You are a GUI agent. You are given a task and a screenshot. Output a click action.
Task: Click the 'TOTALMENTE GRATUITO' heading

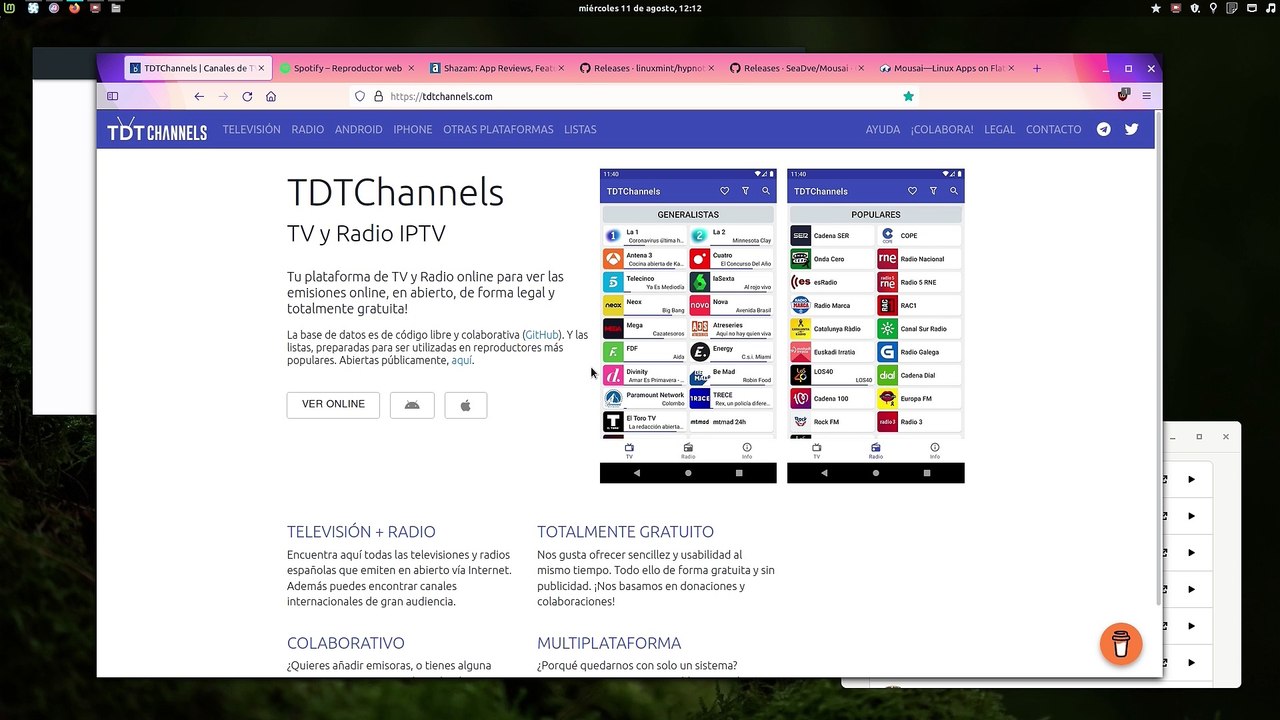click(625, 532)
